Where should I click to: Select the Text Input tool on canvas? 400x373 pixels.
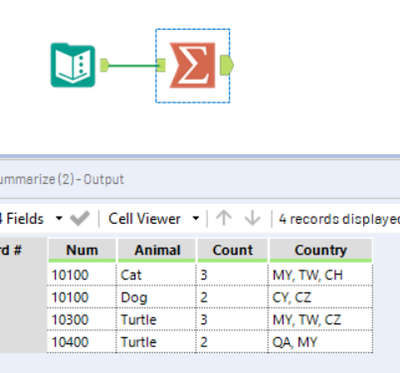73,65
